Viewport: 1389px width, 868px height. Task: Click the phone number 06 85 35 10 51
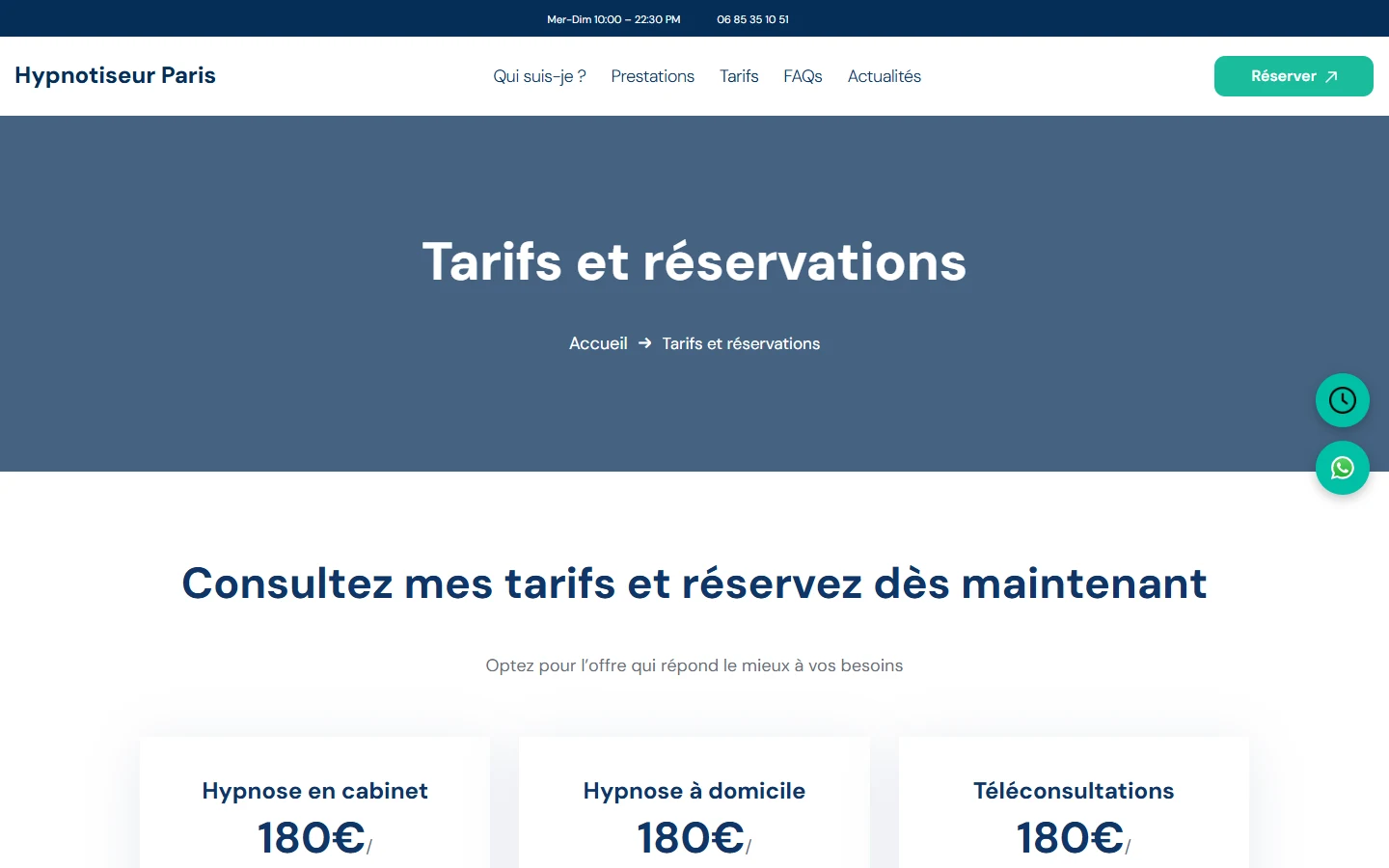[x=752, y=19]
